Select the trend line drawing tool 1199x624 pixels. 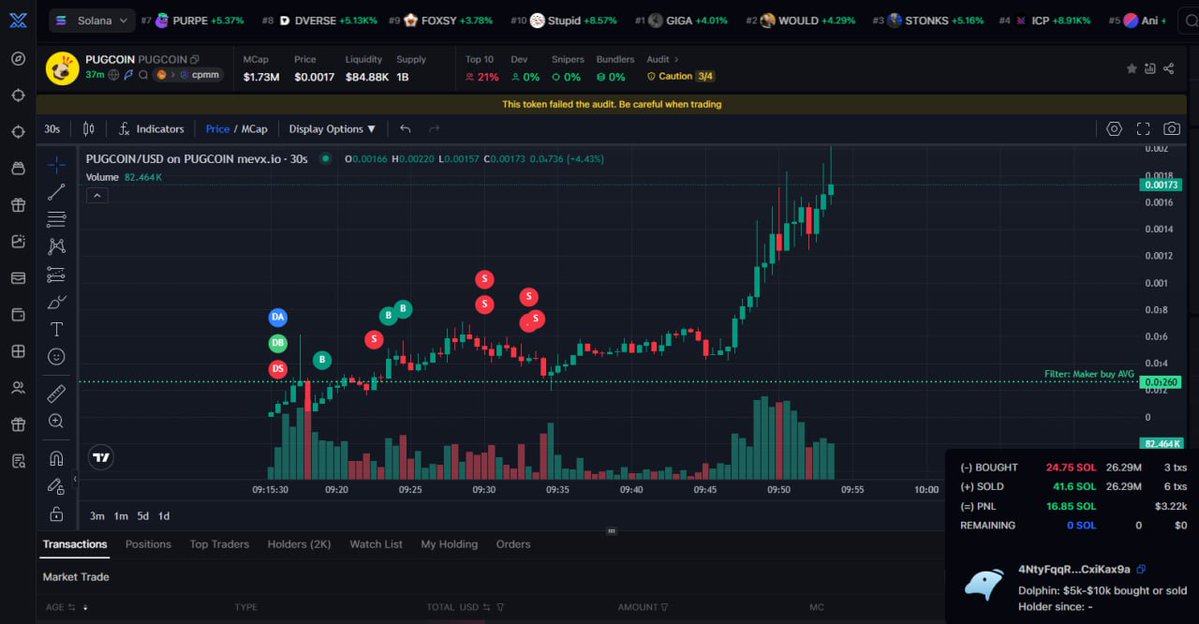click(x=57, y=192)
